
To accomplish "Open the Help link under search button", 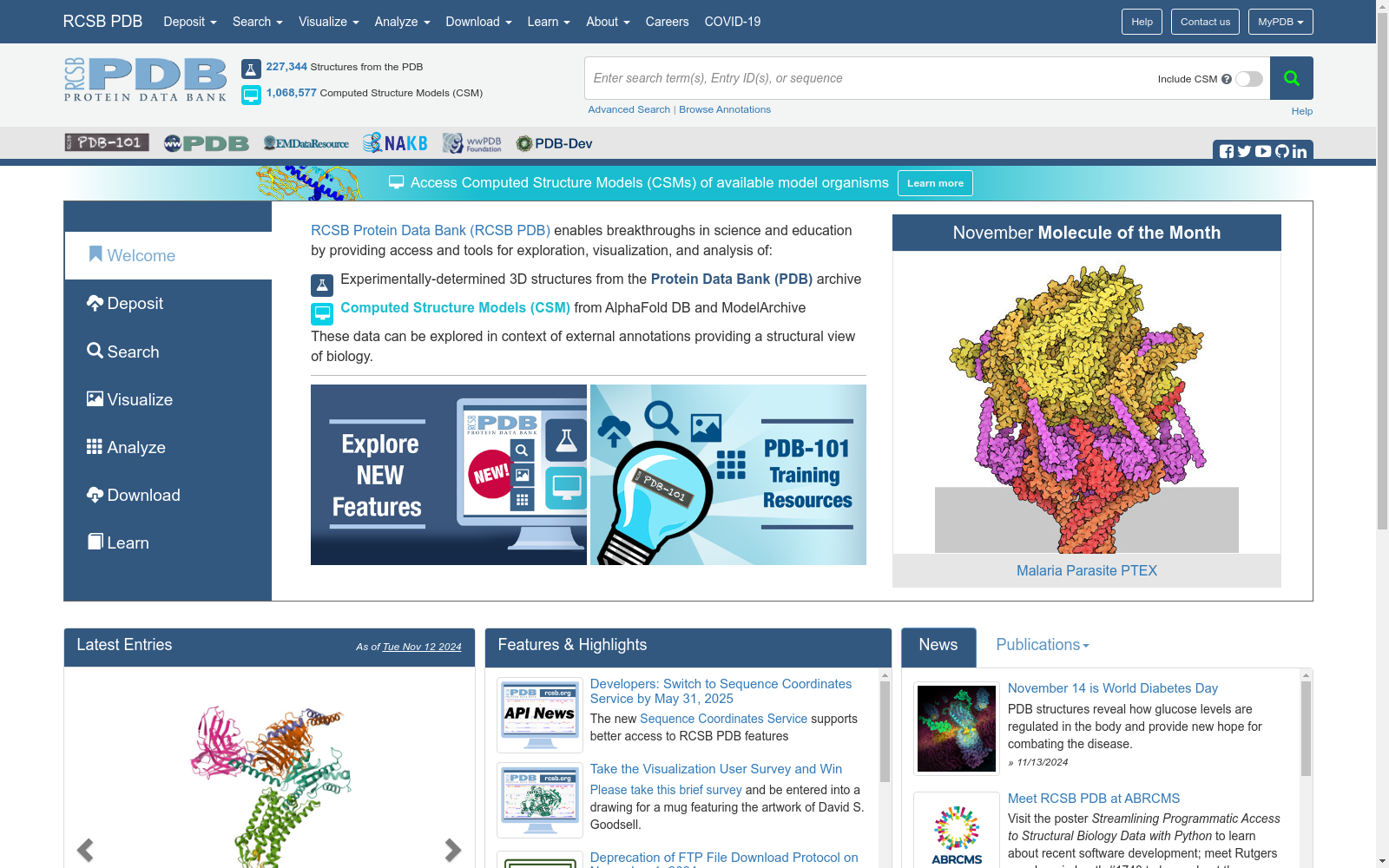I will click(1301, 111).
